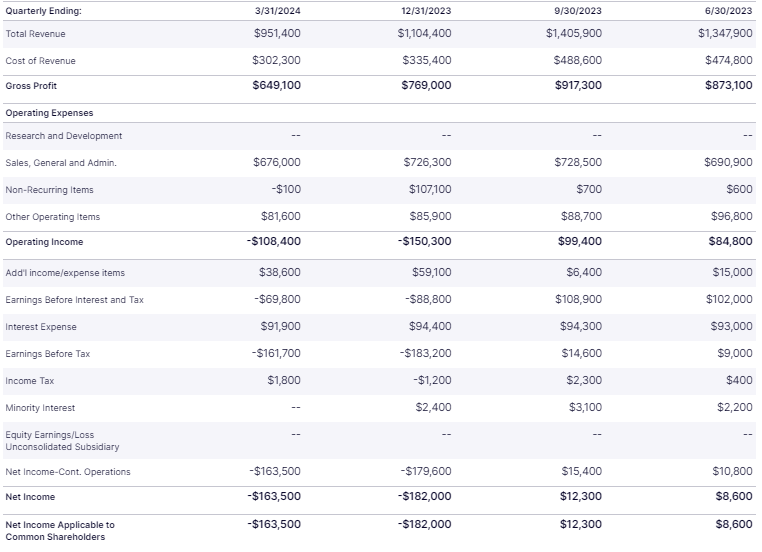Select the Interest Expense row label

tap(41, 327)
